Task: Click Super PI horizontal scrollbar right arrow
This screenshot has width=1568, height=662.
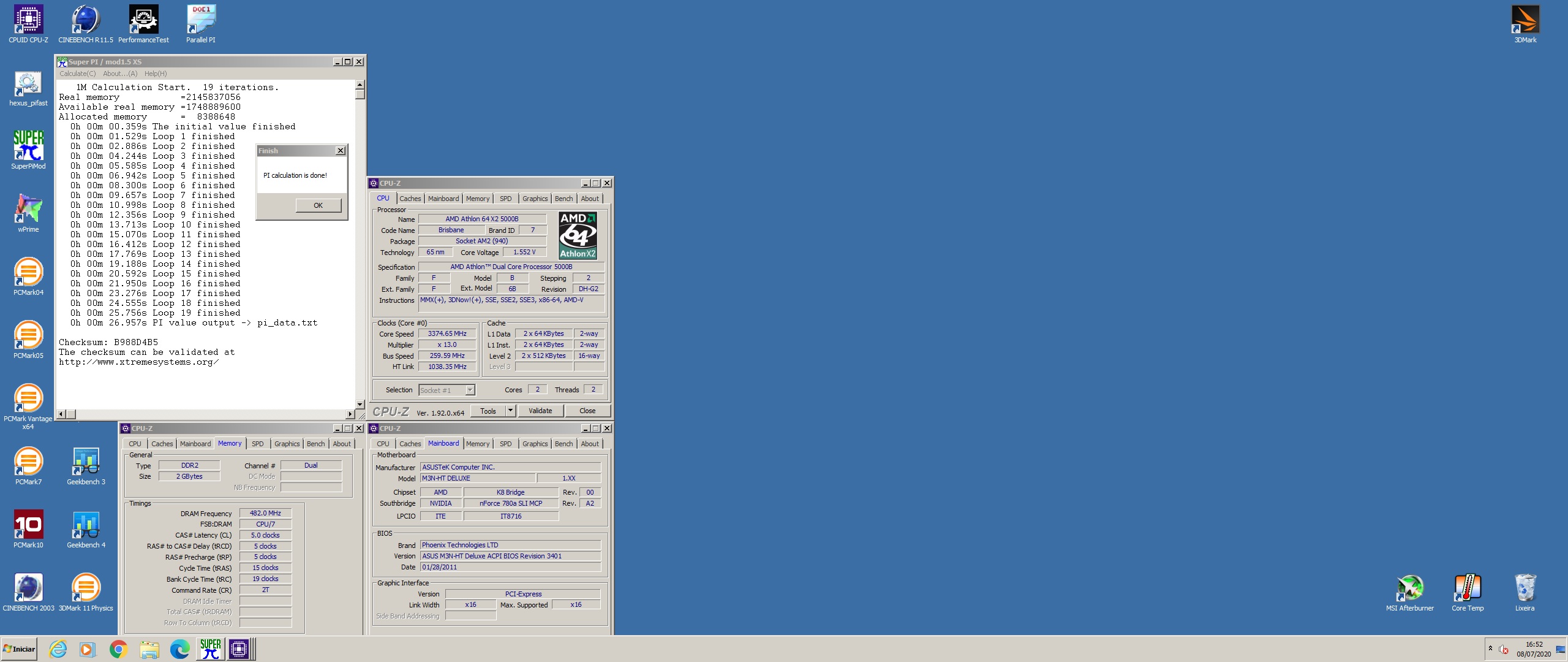Action: click(350, 414)
